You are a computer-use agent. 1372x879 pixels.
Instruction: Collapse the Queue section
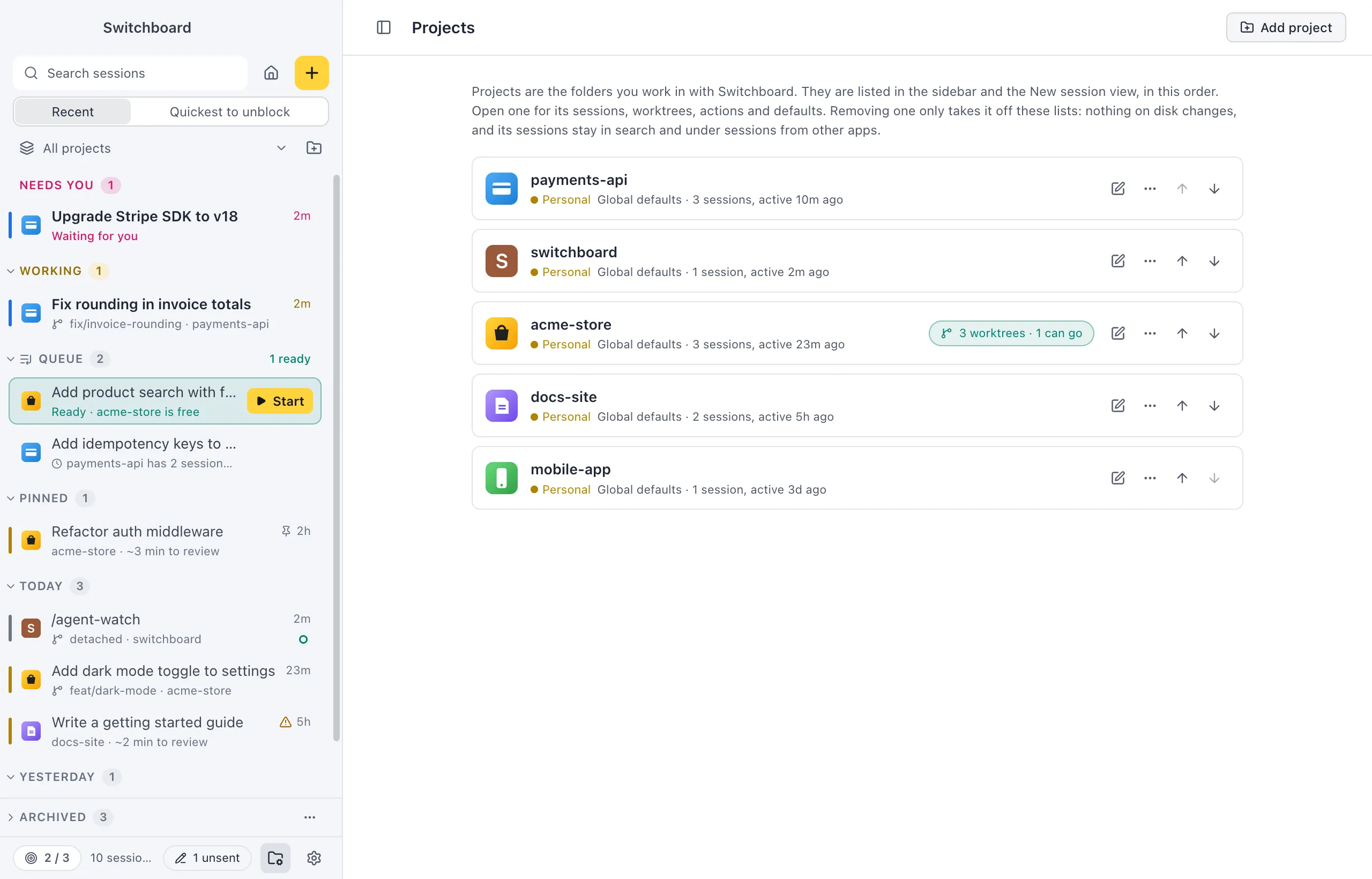(10, 359)
